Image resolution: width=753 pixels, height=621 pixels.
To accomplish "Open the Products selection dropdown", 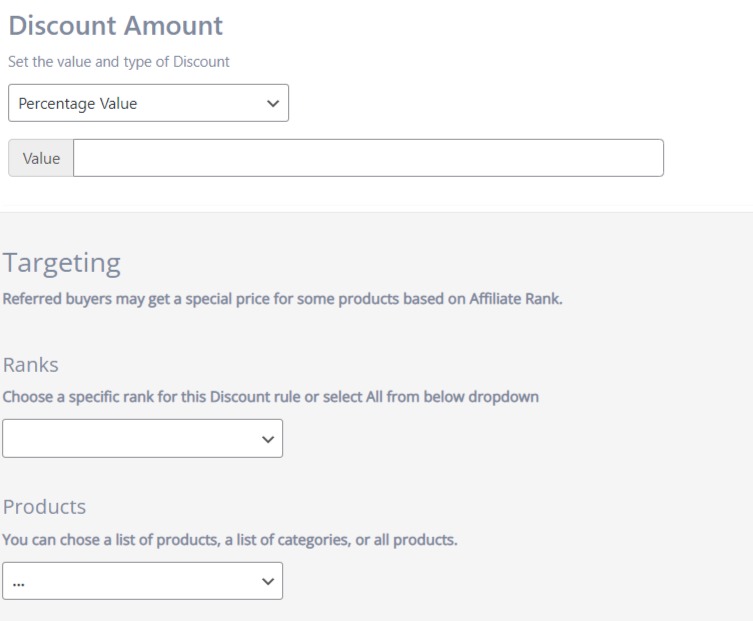I will tap(142, 581).
